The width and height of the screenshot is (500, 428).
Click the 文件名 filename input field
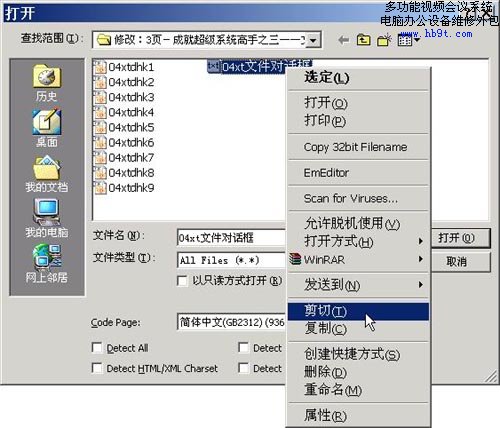[x=232, y=238]
